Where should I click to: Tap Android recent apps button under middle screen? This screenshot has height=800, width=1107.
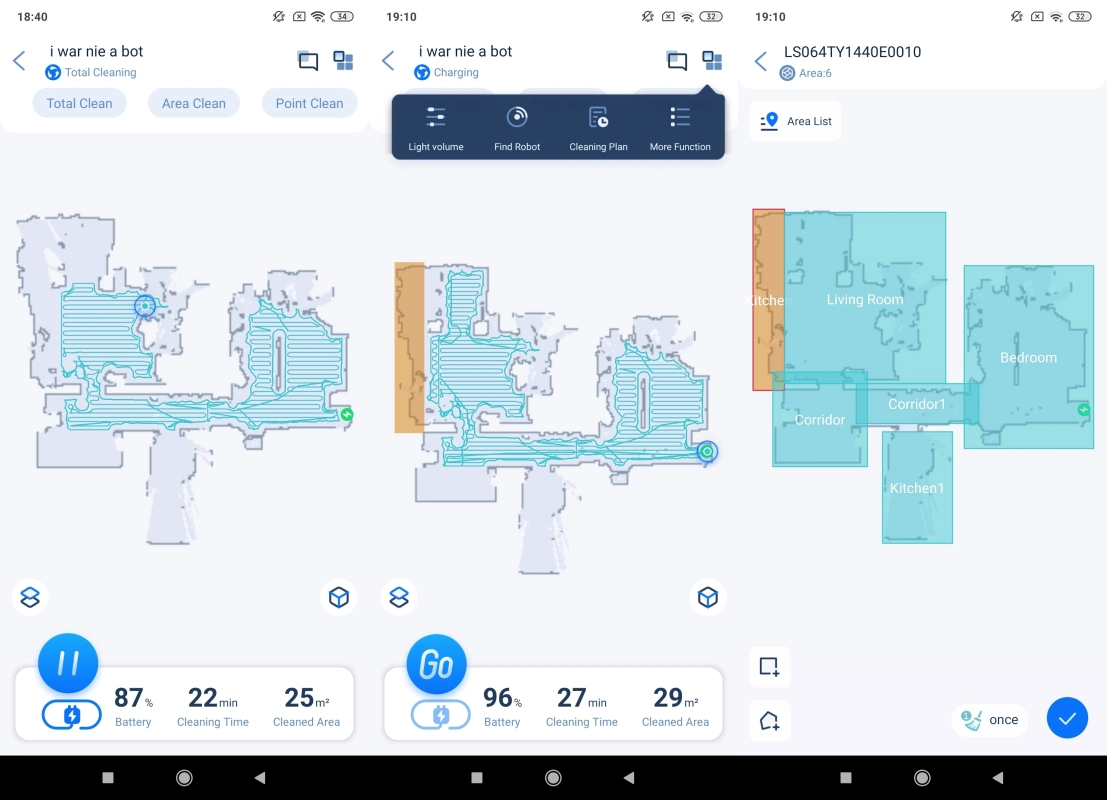477,777
